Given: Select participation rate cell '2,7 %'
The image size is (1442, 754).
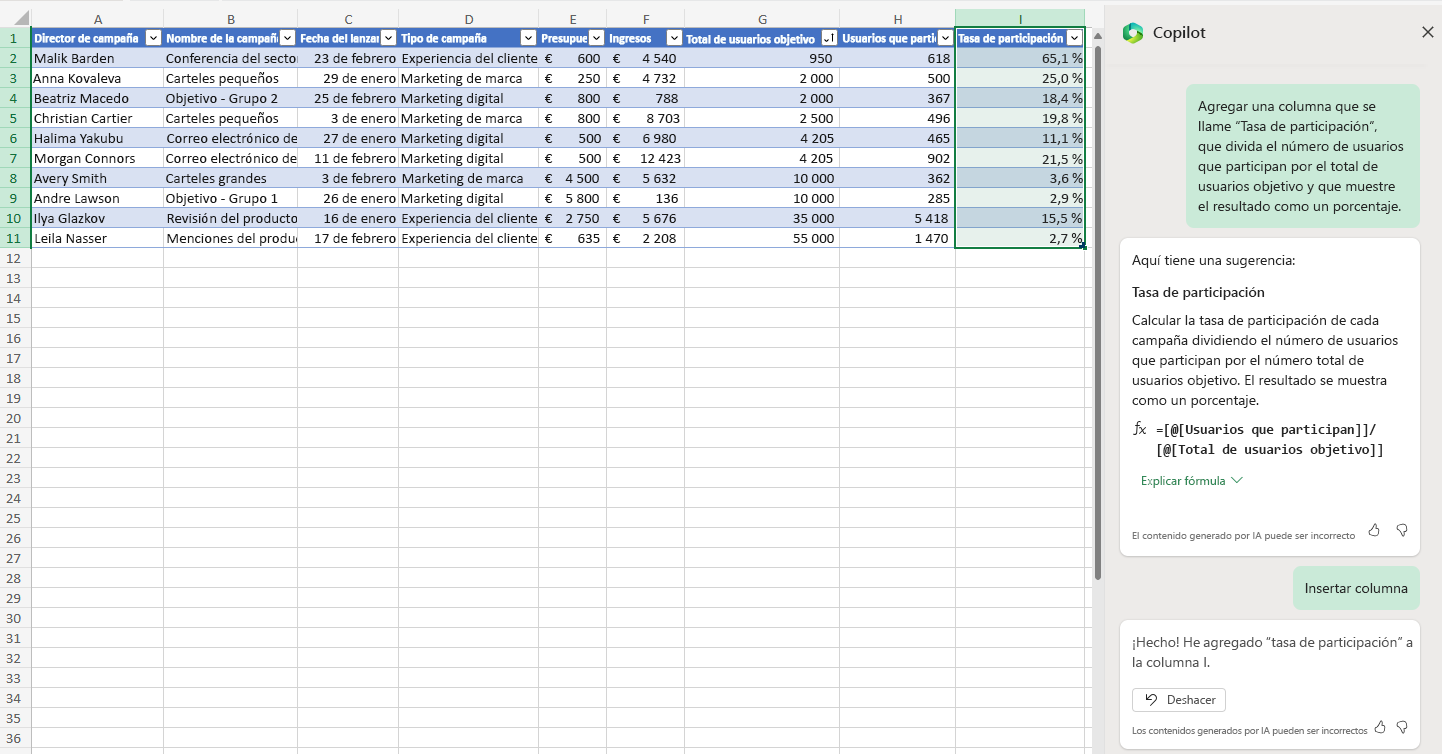Looking at the screenshot, I should (x=1020, y=238).
